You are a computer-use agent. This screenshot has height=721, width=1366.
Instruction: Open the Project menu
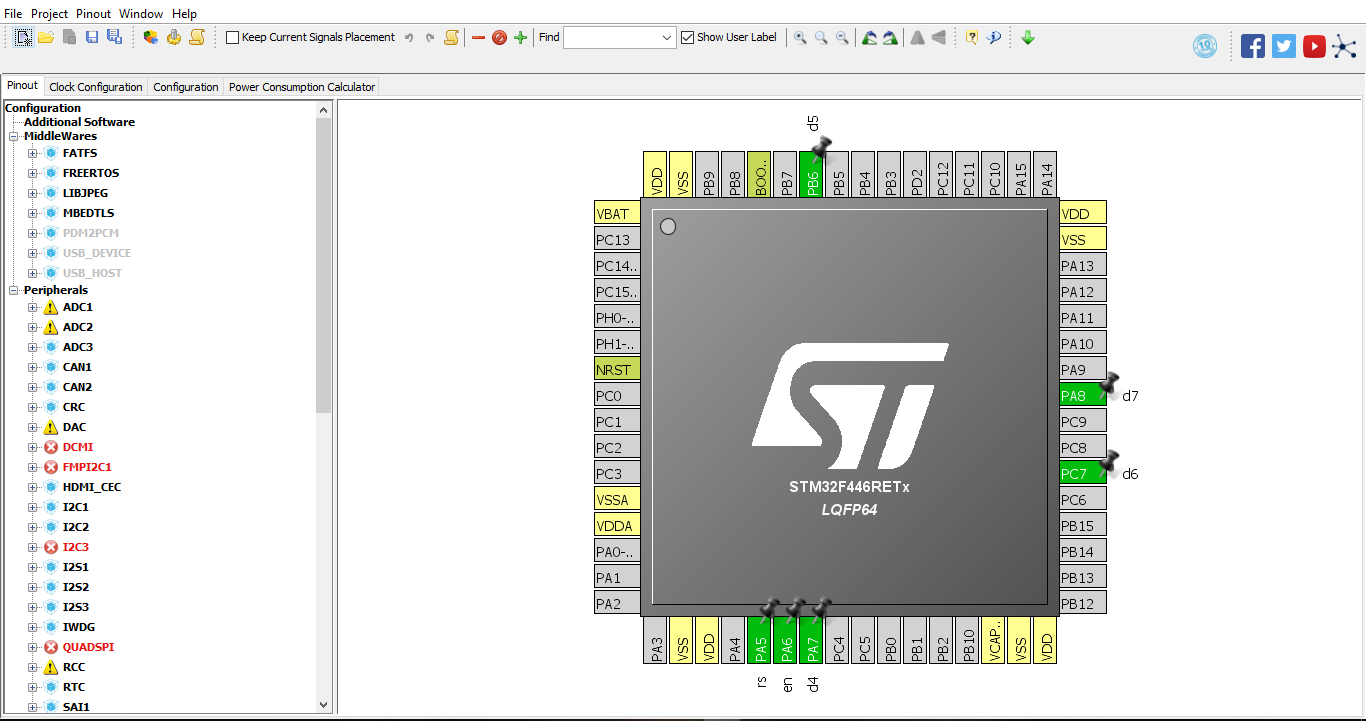point(49,14)
